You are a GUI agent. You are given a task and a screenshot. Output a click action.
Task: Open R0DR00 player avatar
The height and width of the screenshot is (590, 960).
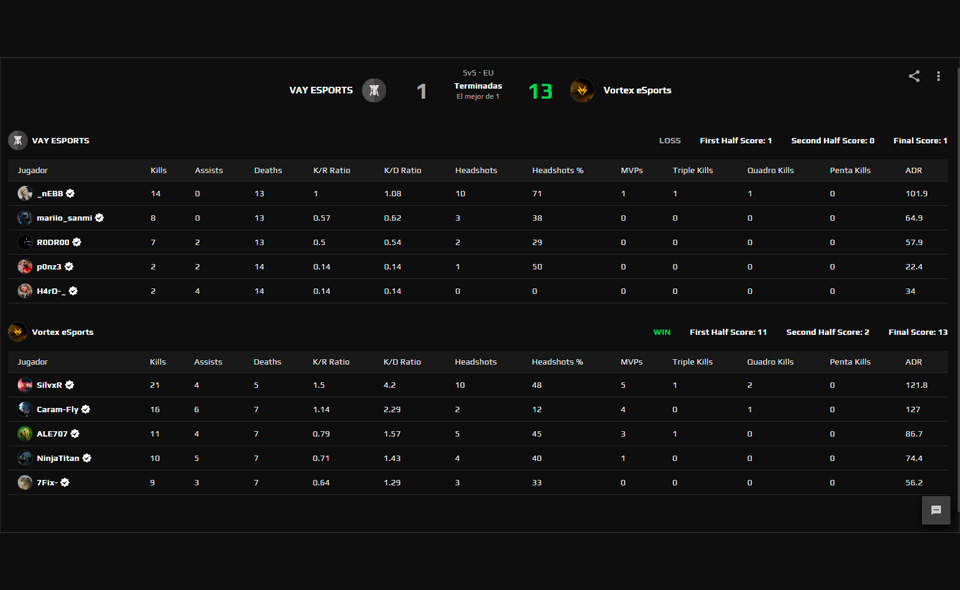[24, 242]
